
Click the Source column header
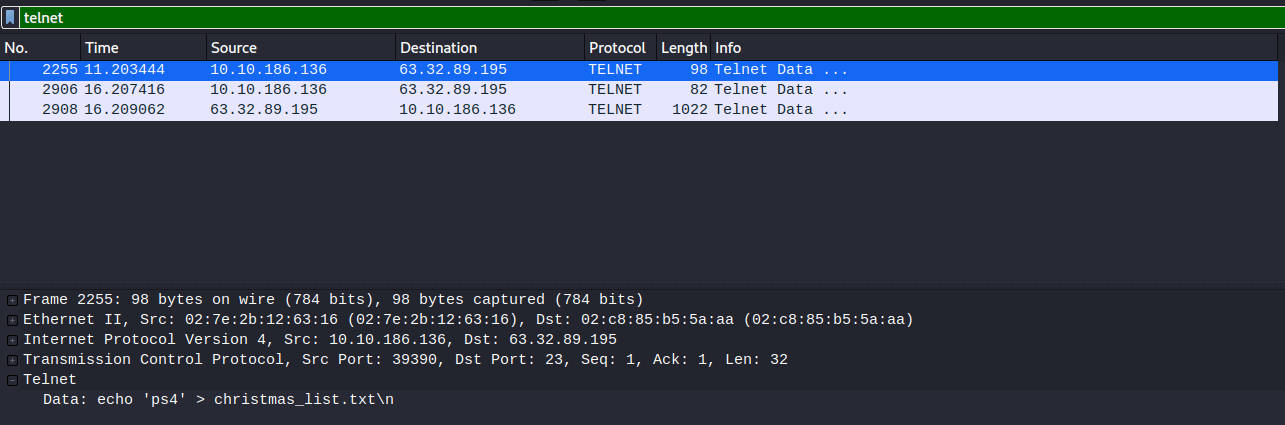[300, 48]
